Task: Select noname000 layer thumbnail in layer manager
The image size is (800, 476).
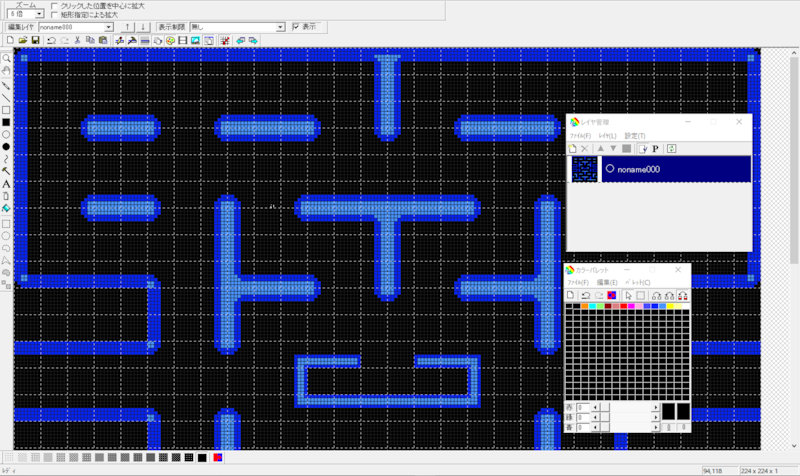Action: (x=585, y=169)
